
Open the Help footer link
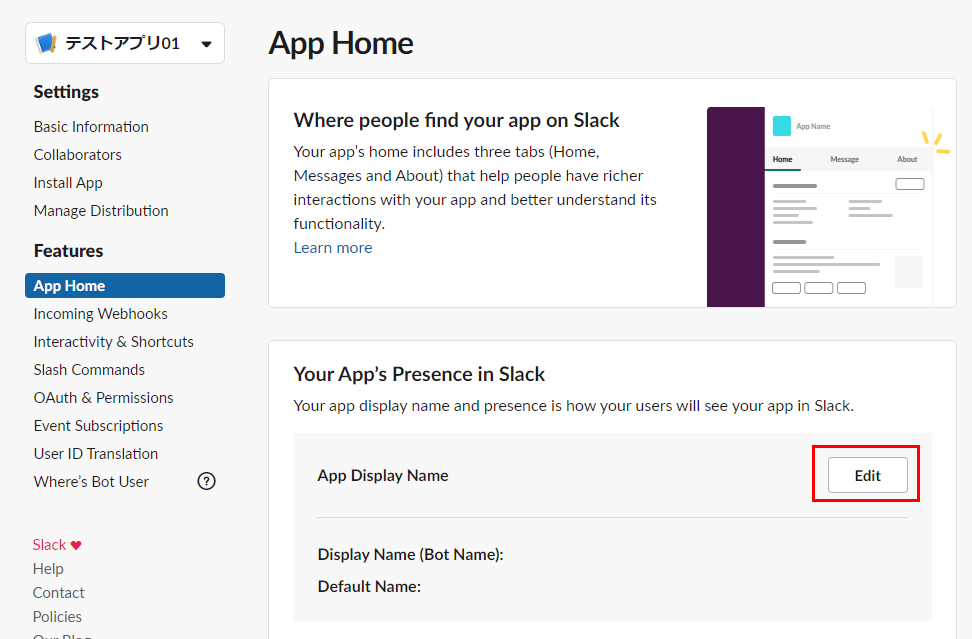tap(48, 568)
